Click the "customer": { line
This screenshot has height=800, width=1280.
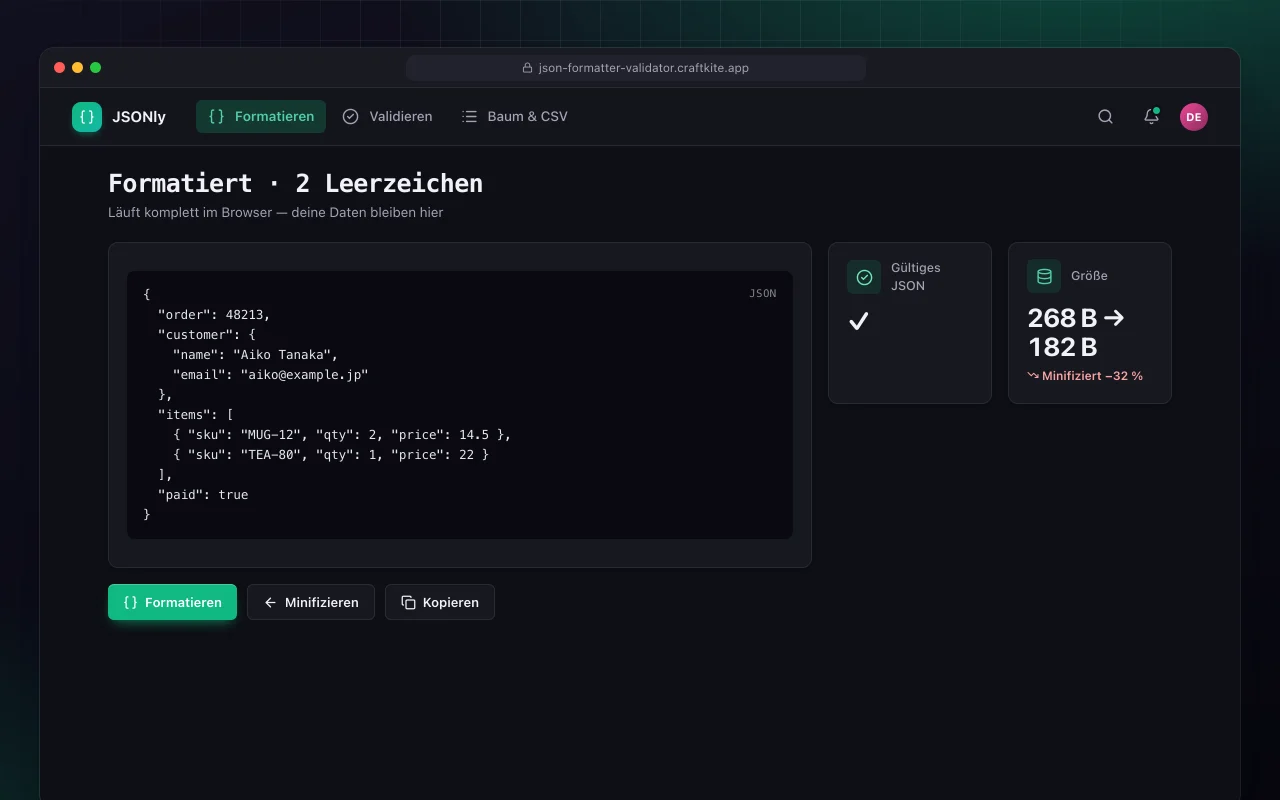tap(207, 334)
